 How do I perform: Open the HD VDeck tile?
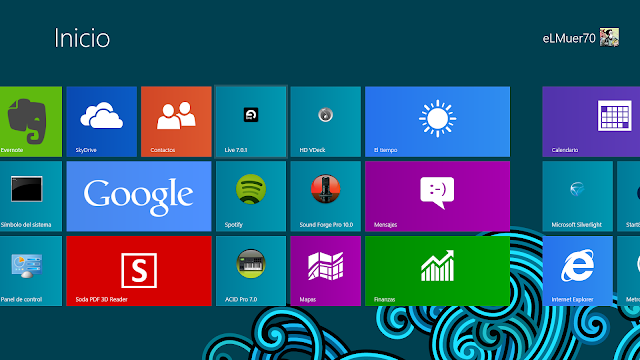pyautogui.click(x=326, y=122)
